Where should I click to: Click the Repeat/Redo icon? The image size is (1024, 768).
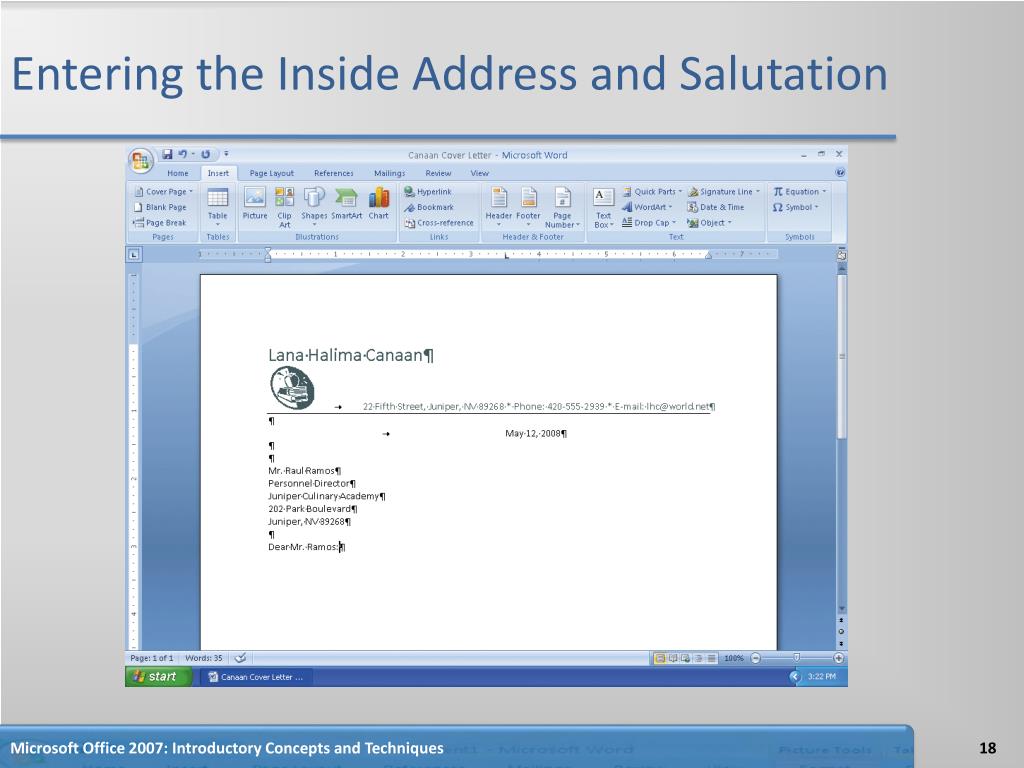tap(206, 154)
